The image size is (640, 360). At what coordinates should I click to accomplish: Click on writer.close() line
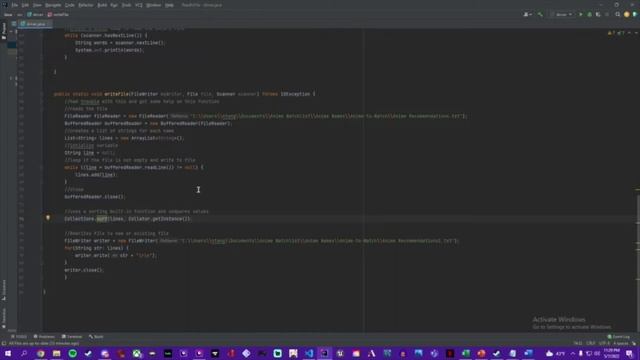click(84, 270)
